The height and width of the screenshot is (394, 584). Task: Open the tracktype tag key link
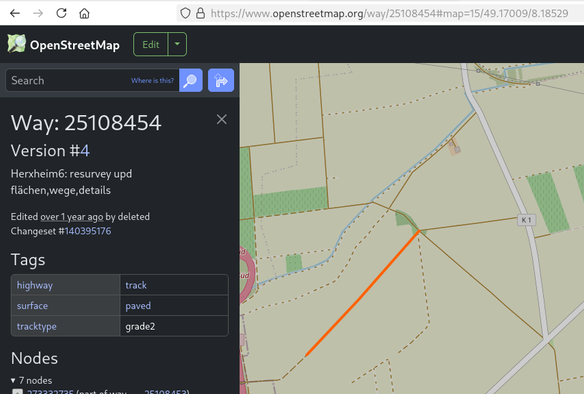(x=36, y=327)
